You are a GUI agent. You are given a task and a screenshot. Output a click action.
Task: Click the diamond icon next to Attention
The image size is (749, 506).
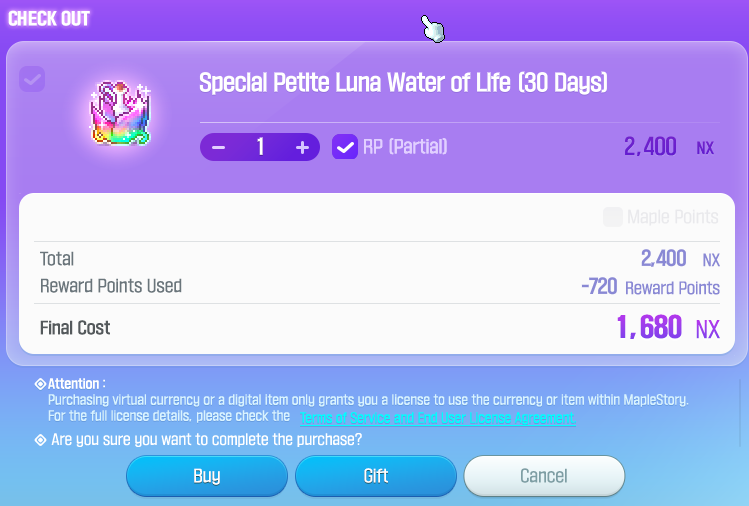41,384
